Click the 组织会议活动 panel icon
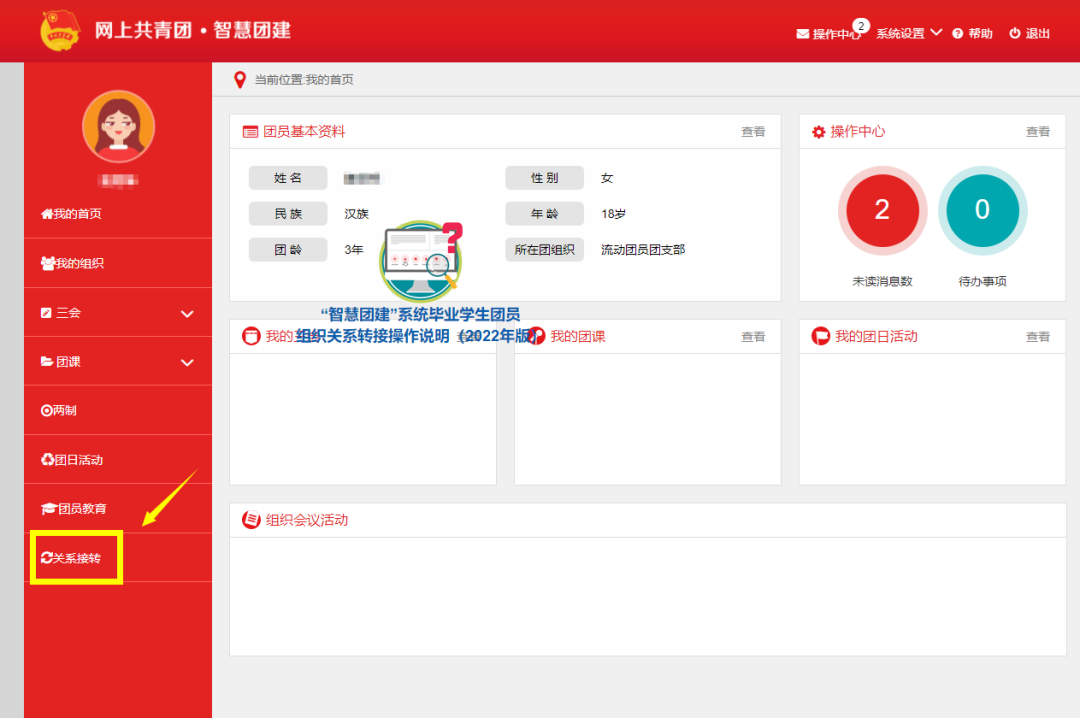1080x718 pixels. [x=251, y=520]
